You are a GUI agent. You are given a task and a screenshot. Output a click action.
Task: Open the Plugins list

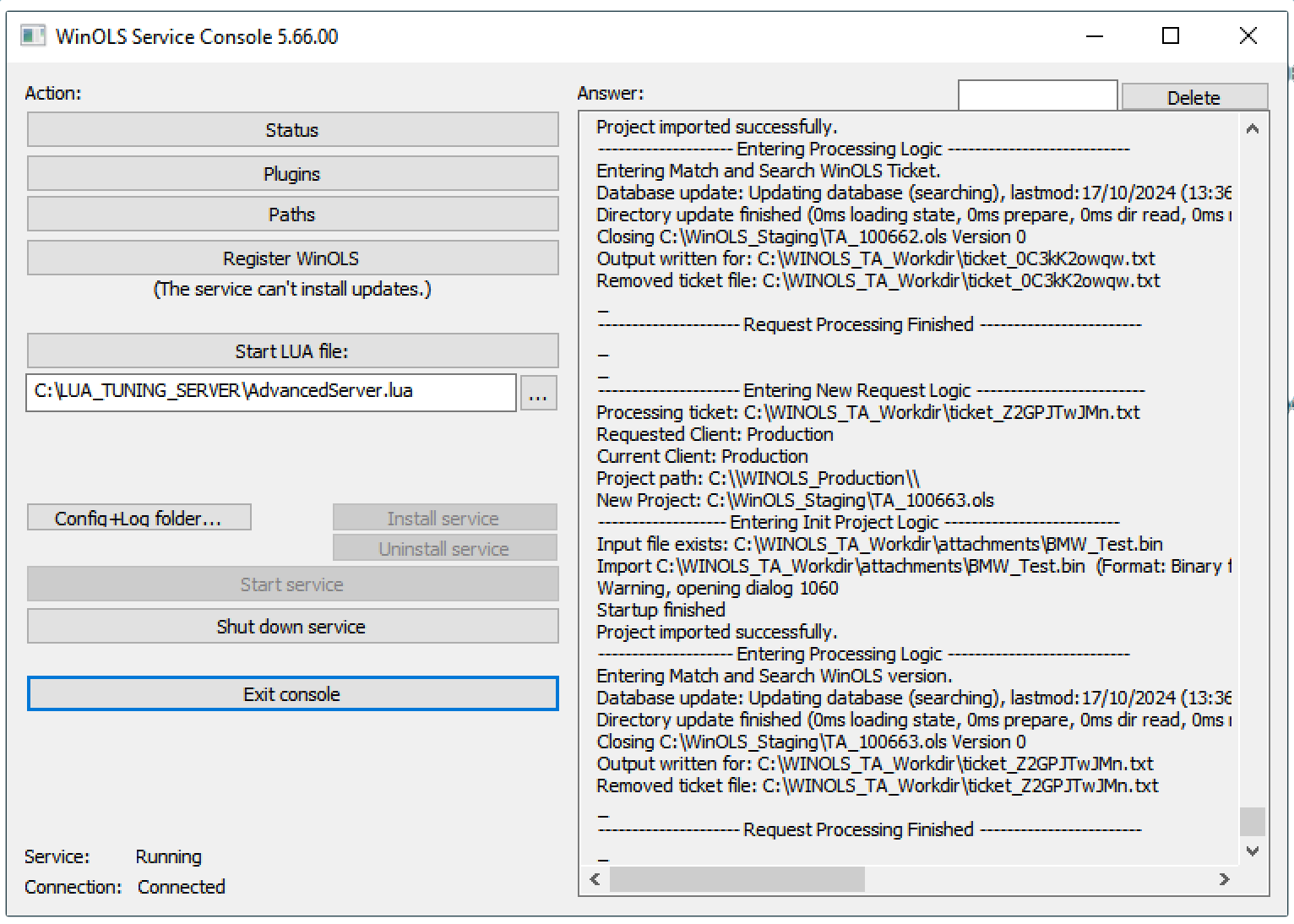292,174
